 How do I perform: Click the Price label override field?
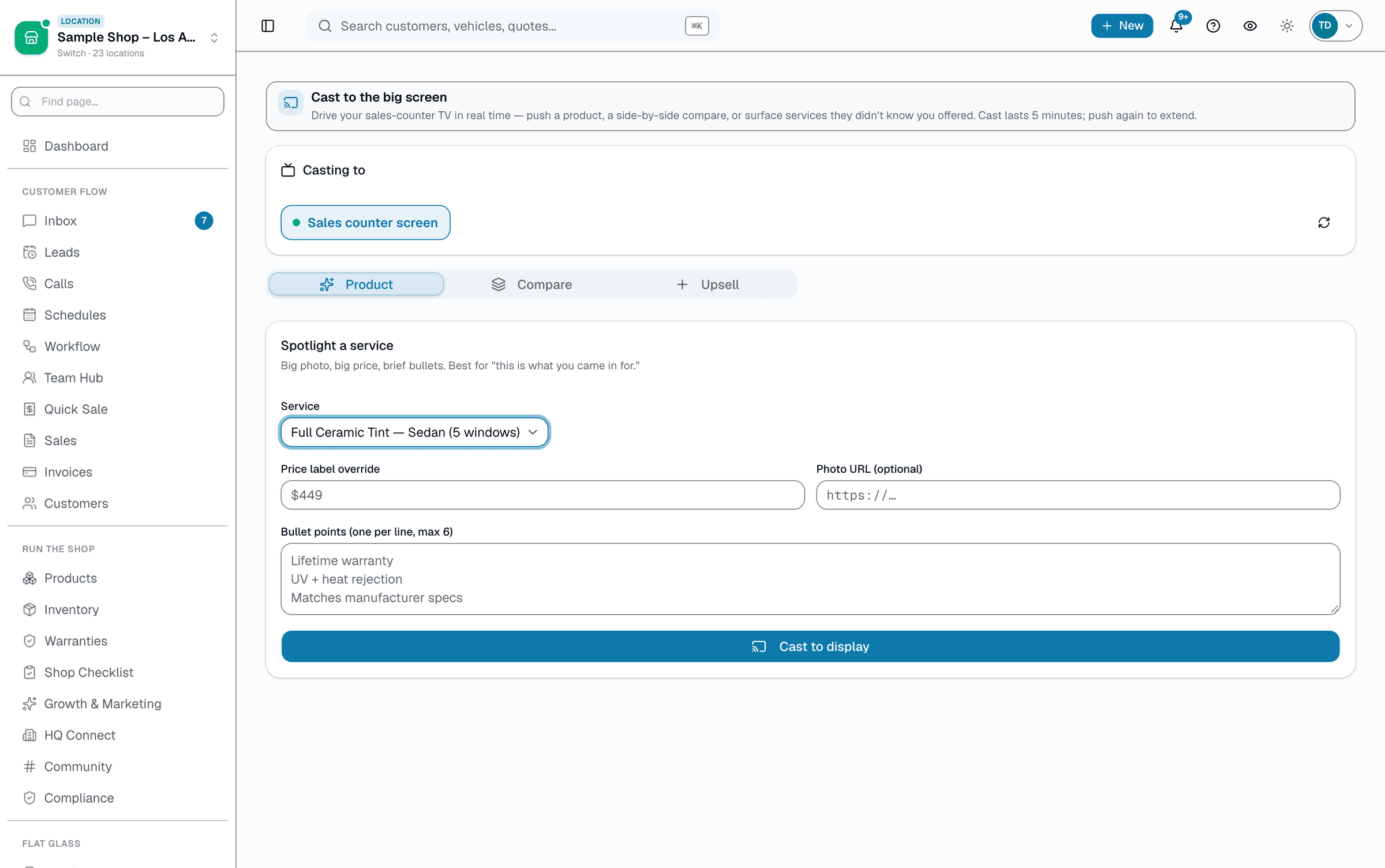[x=542, y=495]
